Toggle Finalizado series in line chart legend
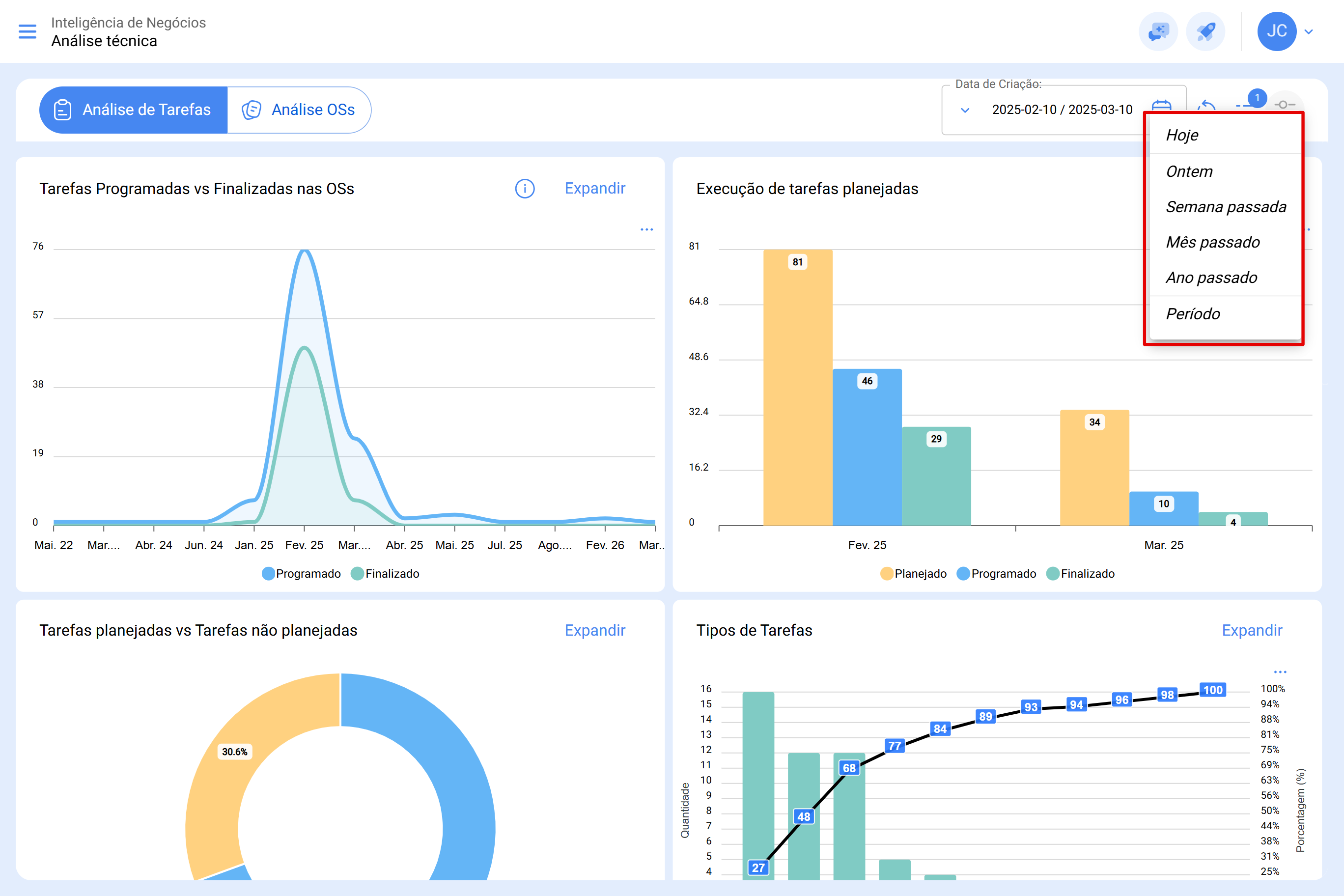The height and width of the screenshot is (896, 1344). coord(385,574)
